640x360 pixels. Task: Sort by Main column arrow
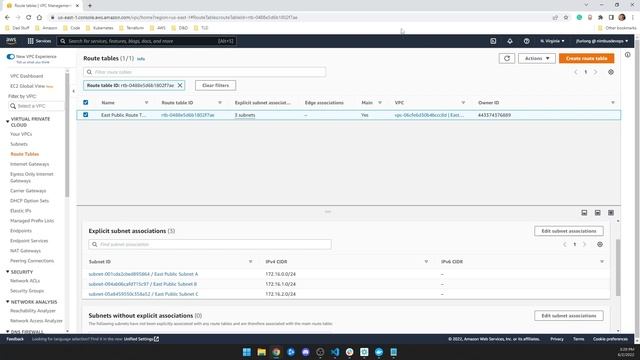click(380, 103)
